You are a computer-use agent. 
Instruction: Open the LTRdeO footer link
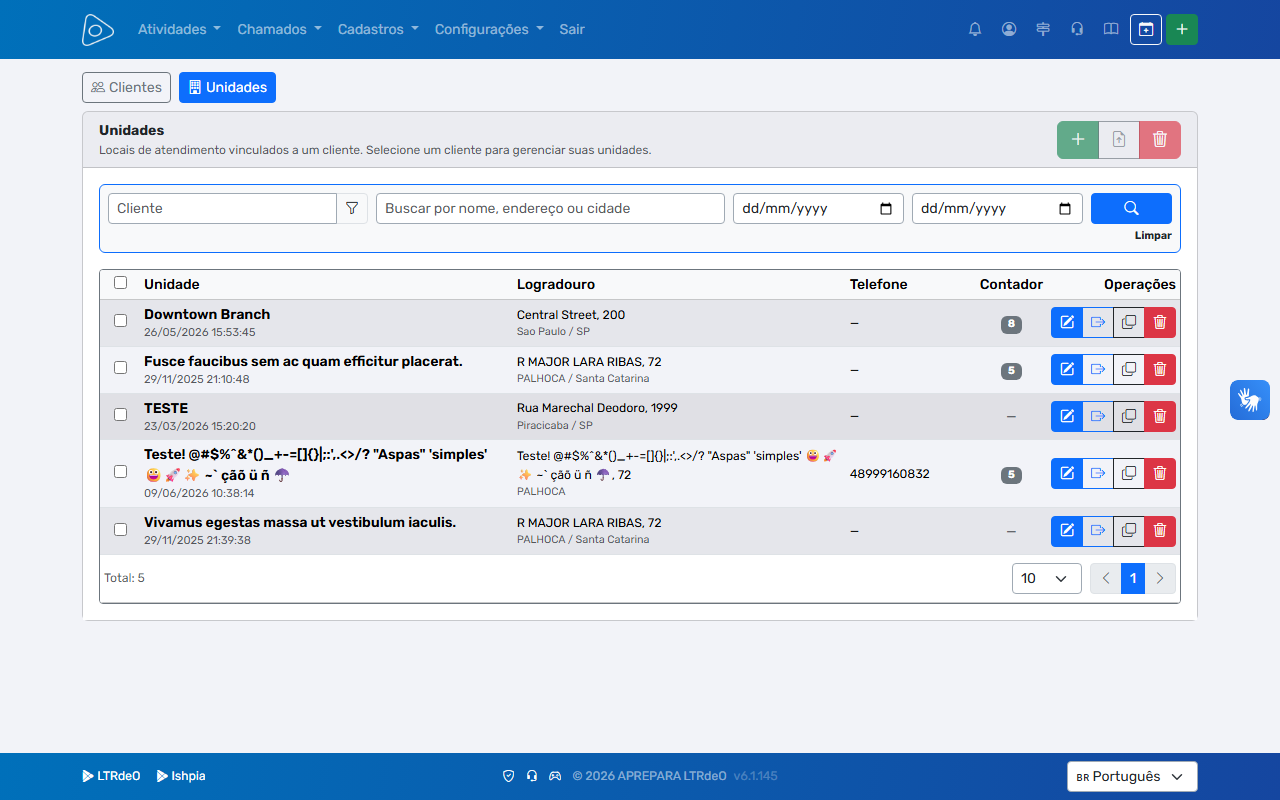111,776
